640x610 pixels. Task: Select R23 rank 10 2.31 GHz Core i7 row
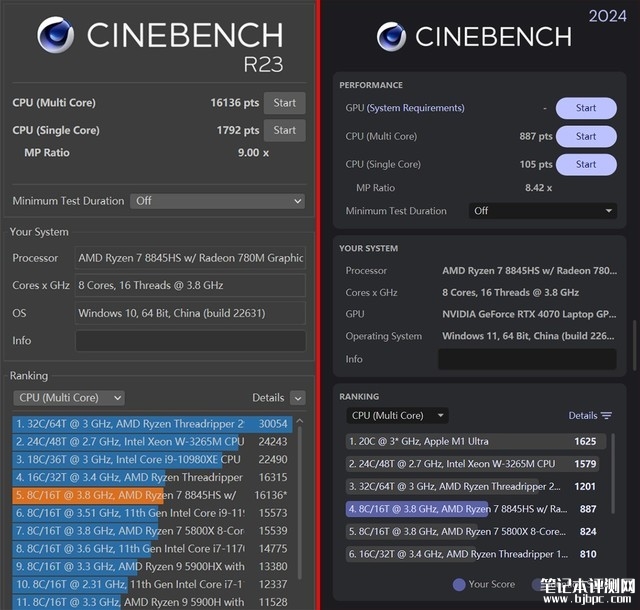point(152,584)
